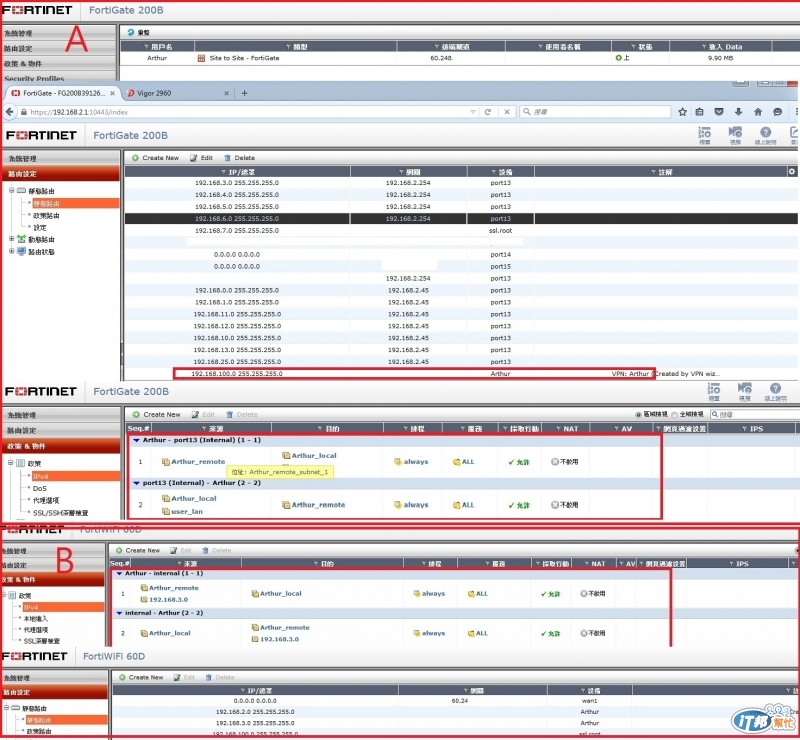Open the Pocket icon in browser toolbar

point(719,112)
